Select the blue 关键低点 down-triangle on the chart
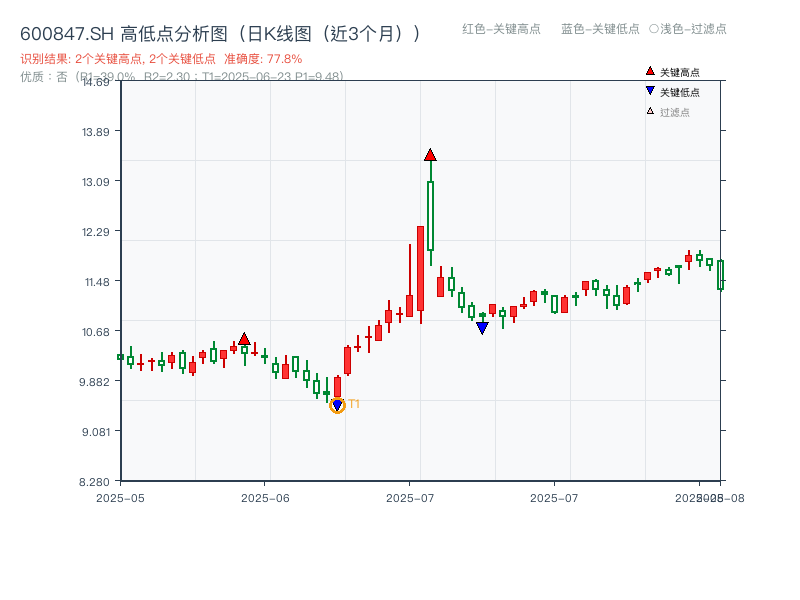This screenshot has height=600, width=800. 481,325
